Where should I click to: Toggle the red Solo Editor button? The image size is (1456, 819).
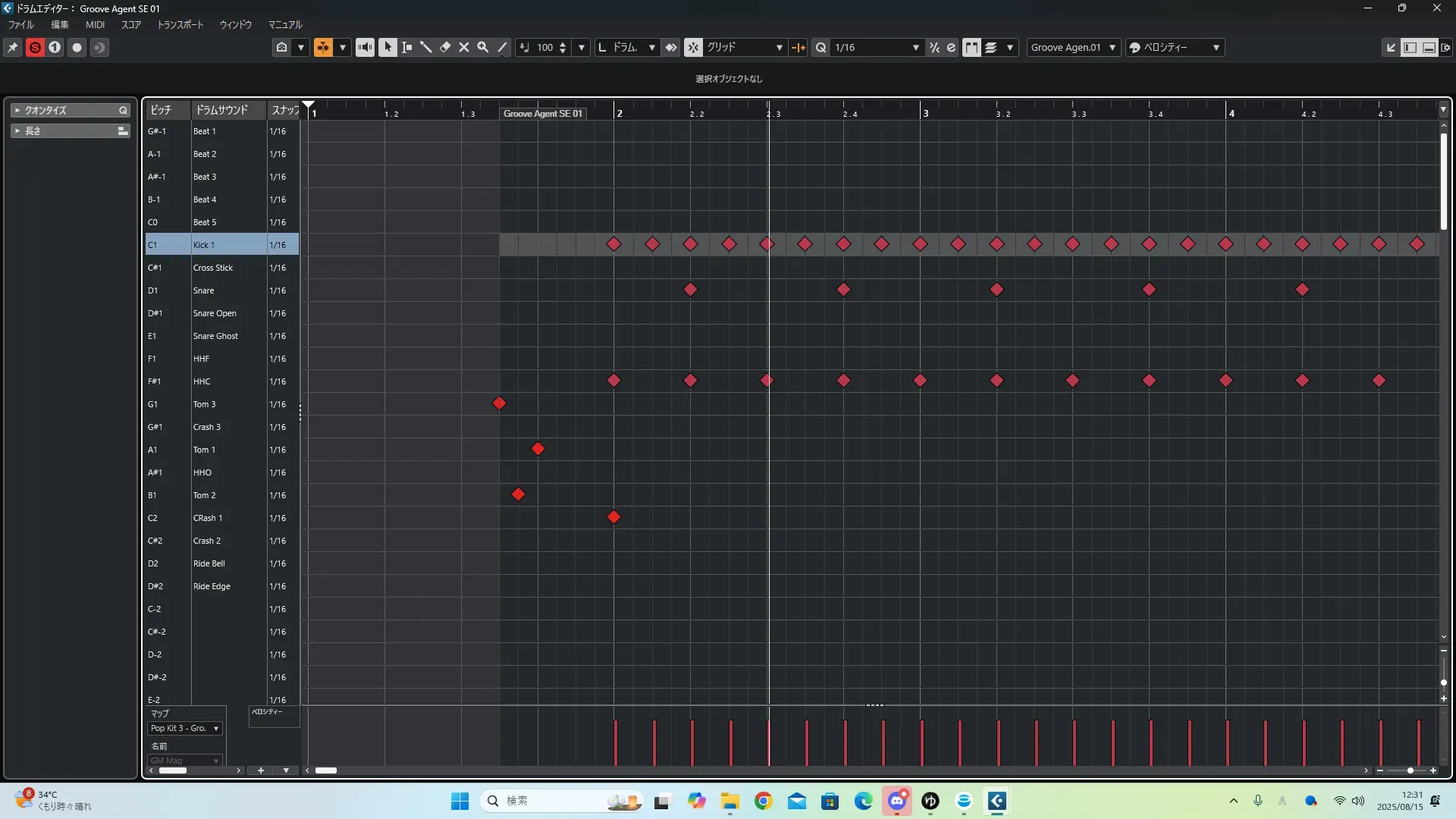point(35,47)
